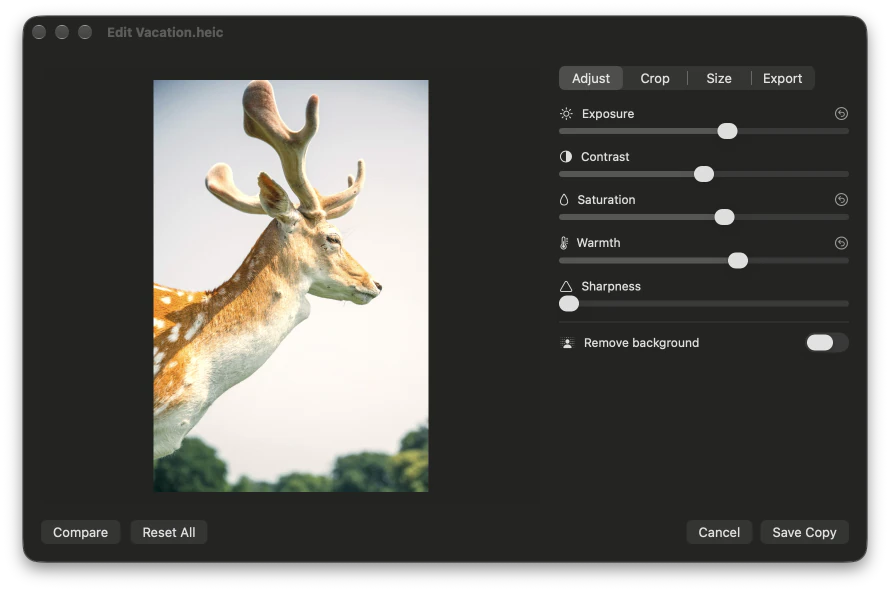
Task: Reset the Saturation adjustment
Action: [x=841, y=200]
